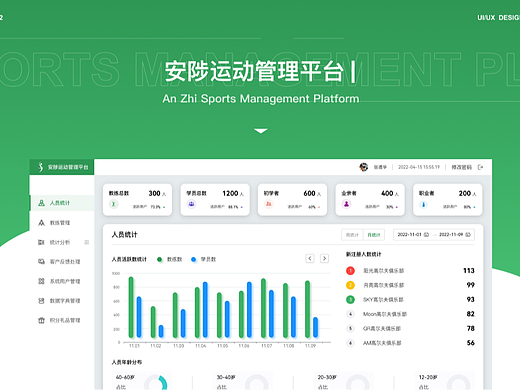Click the 人员年龄分布 section heading

tap(127, 362)
